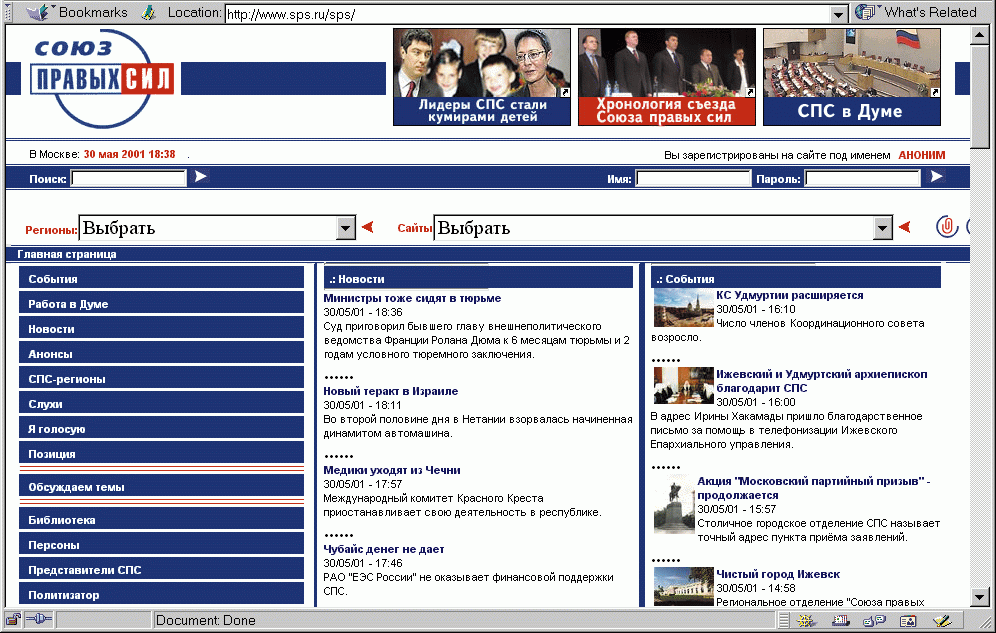Click the vertical scrollbar thumb
Viewport: 996px width, 633px height.
tap(979, 97)
